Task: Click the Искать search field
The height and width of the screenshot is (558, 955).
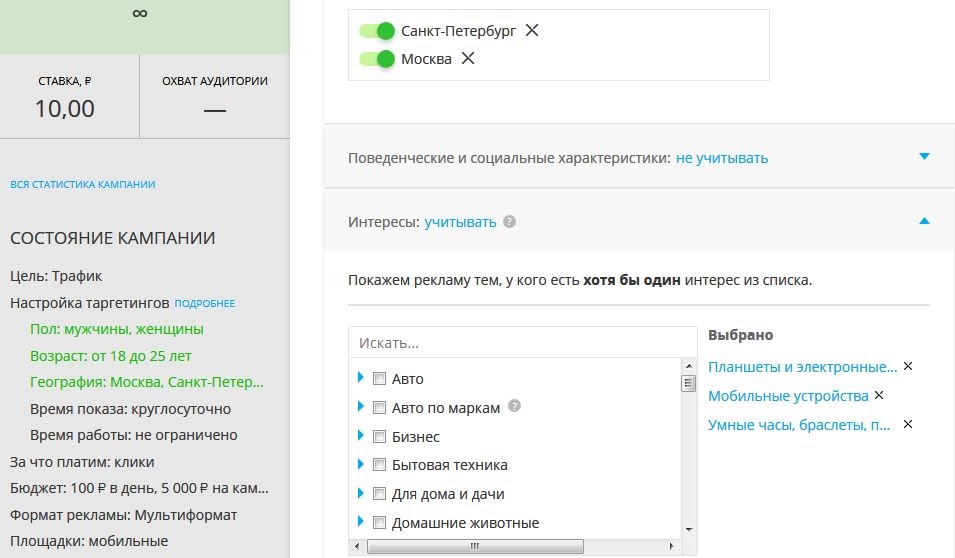Action: tap(522, 342)
